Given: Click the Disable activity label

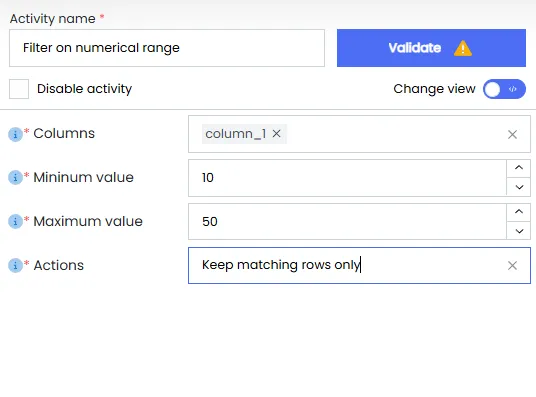Looking at the screenshot, I should coord(84,89).
